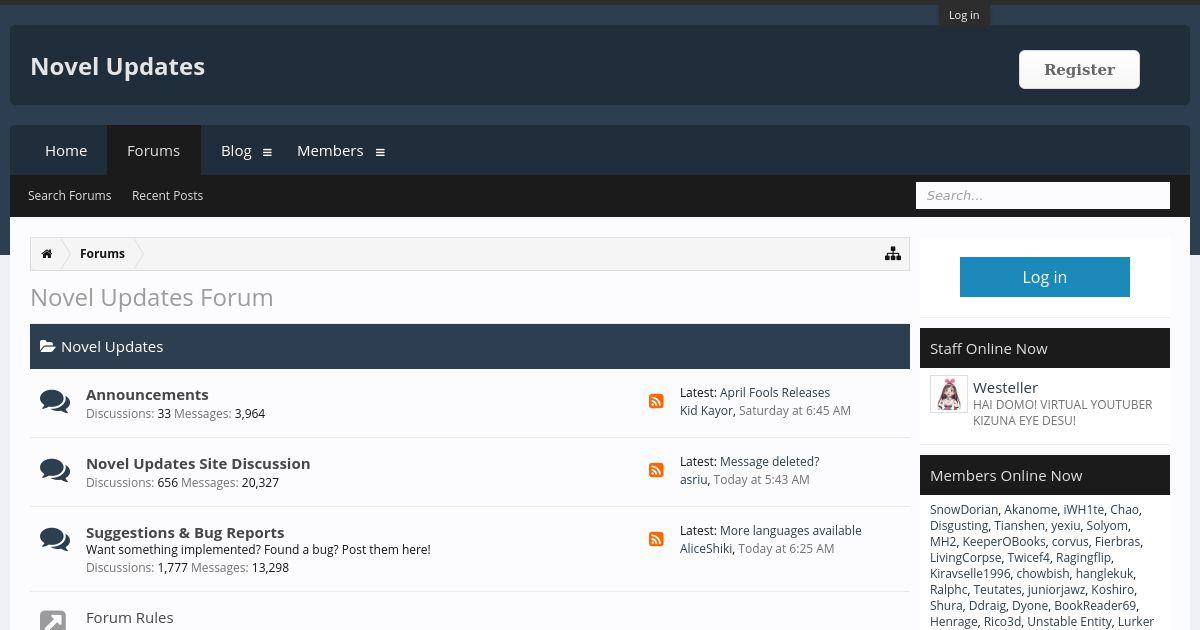The image size is (1200, 630).
Task: Click the Announcements forum chat-bubble icon
Action: coord(55,402)
